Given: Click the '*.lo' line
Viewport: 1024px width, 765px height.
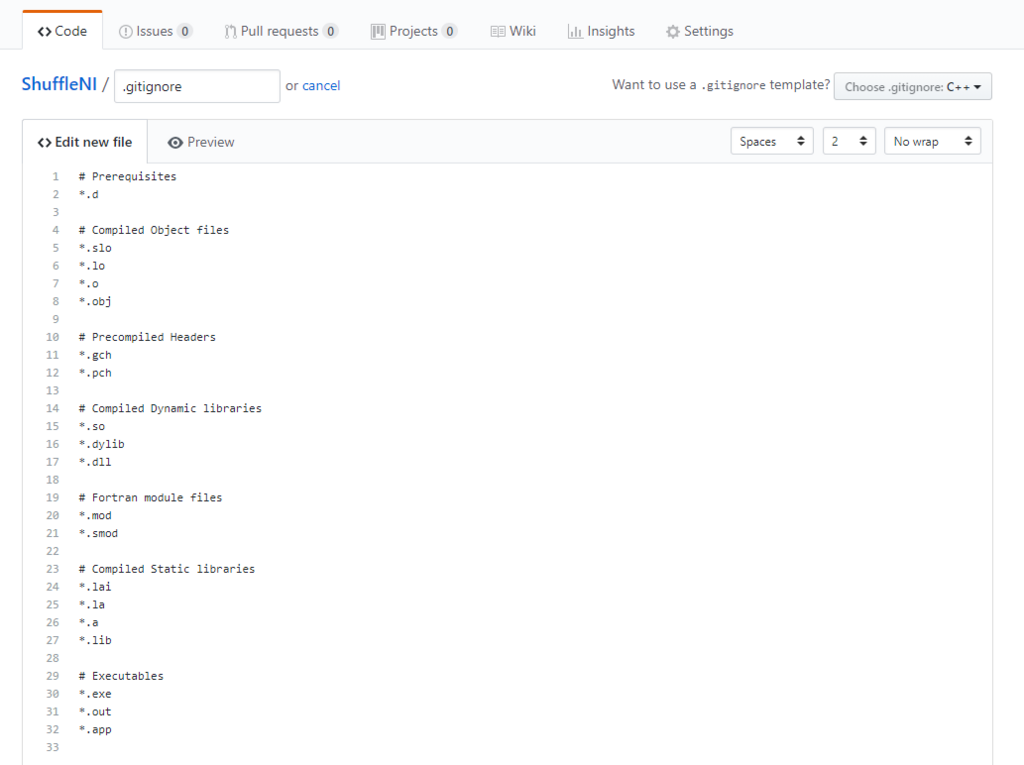Looking at the screenshot, I should [x=92, y=265].
